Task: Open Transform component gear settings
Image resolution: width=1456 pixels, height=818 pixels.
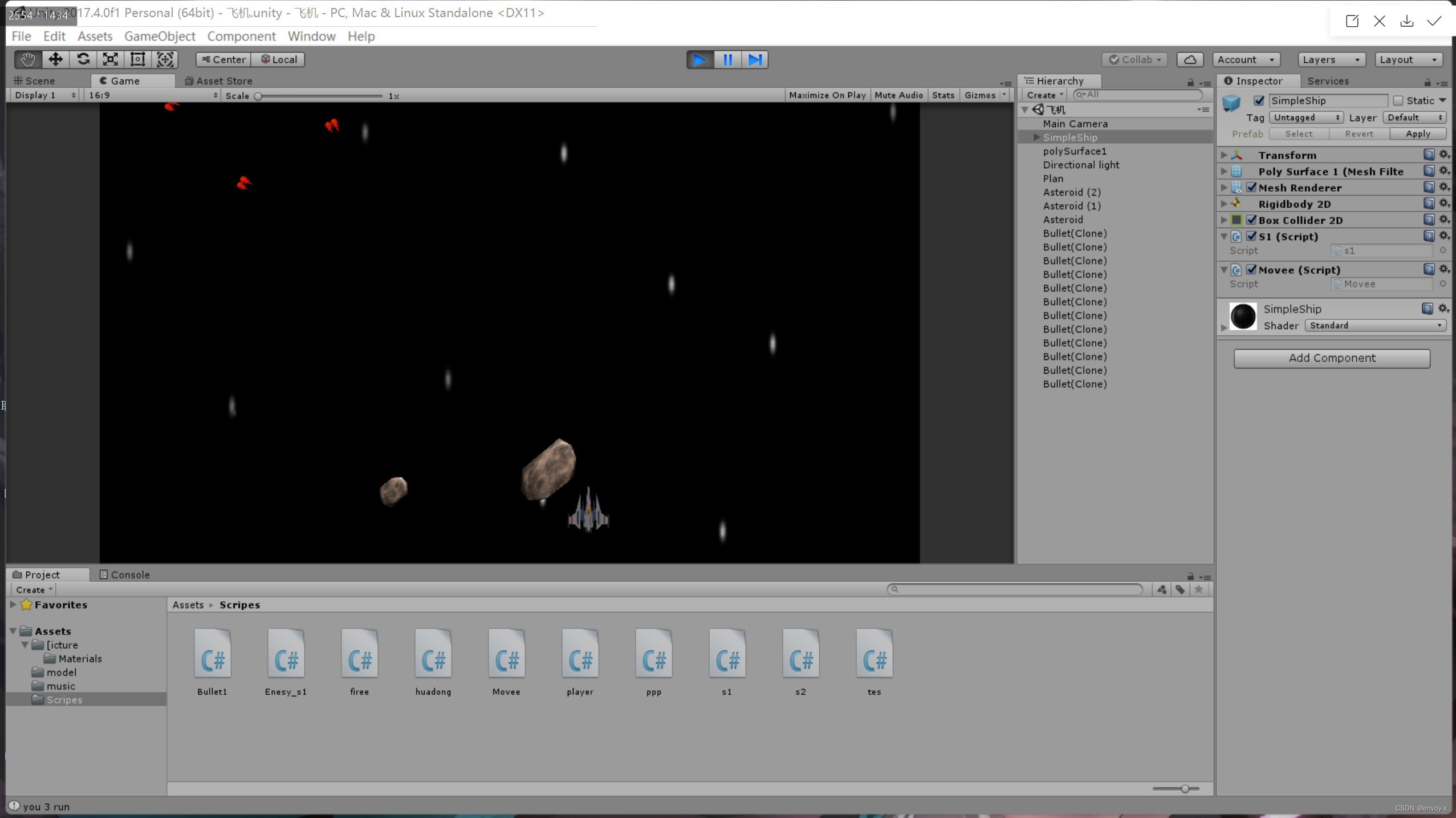Action: click(x=1443, y=155)
